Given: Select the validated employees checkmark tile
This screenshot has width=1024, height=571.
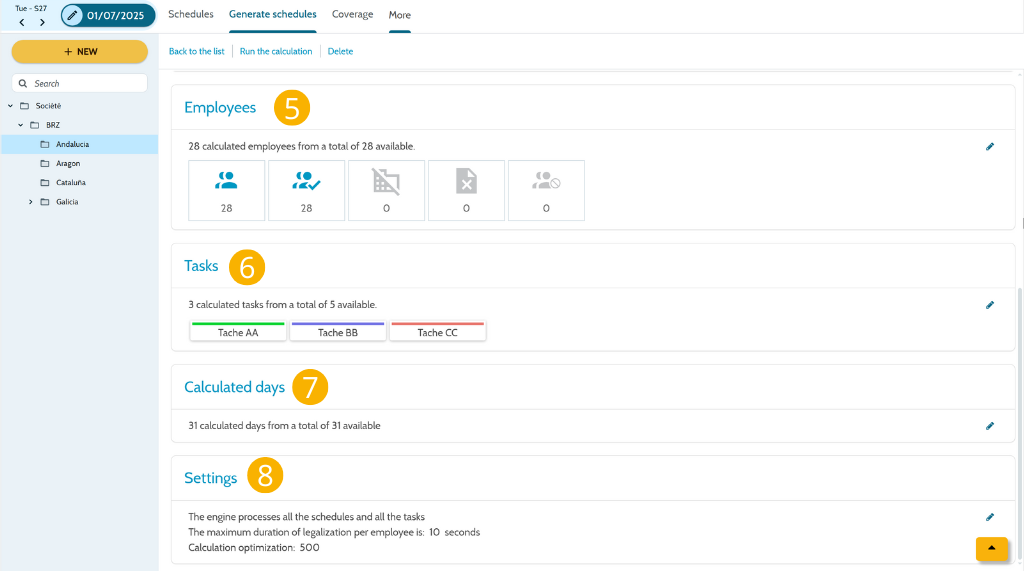Looking at the screenshot, I should pyautogui.click(x=306, y=191).
